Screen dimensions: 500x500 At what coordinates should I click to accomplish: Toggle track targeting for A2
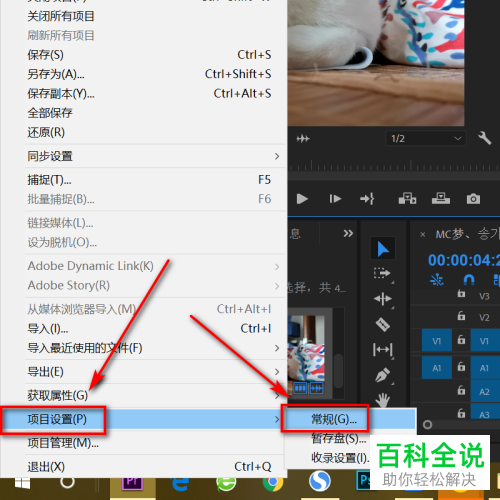click(x=485, y=391)
